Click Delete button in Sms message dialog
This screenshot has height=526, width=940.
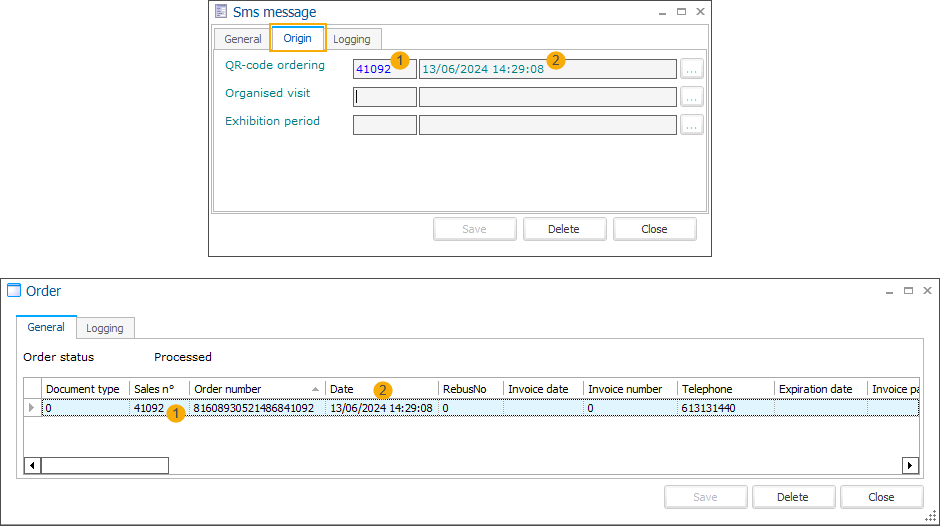pyautogui.click(x=564, y=229)
